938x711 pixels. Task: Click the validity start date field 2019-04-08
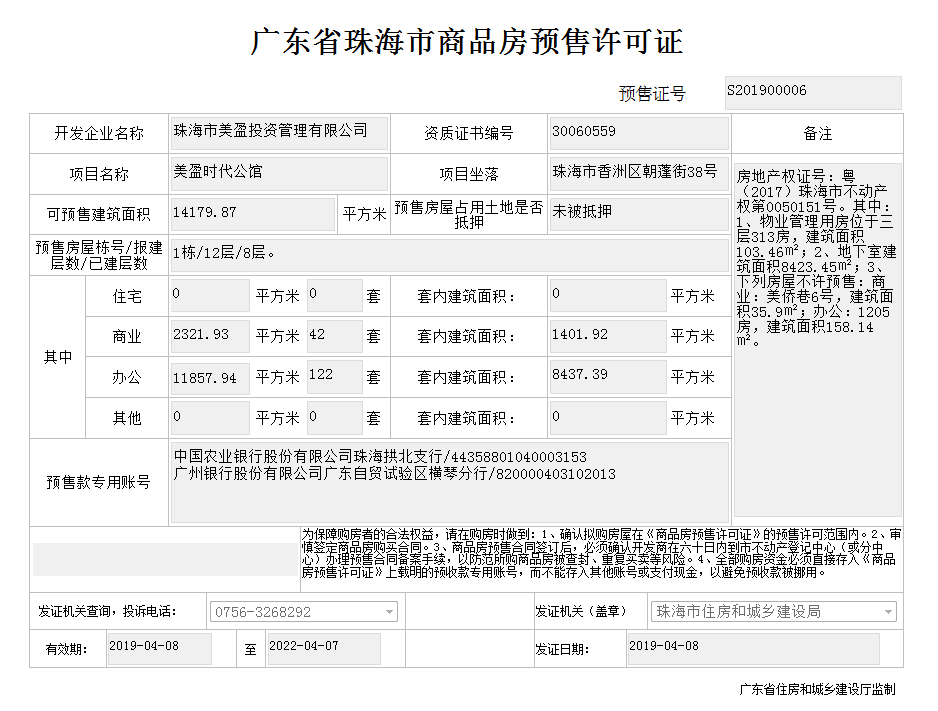159,648
